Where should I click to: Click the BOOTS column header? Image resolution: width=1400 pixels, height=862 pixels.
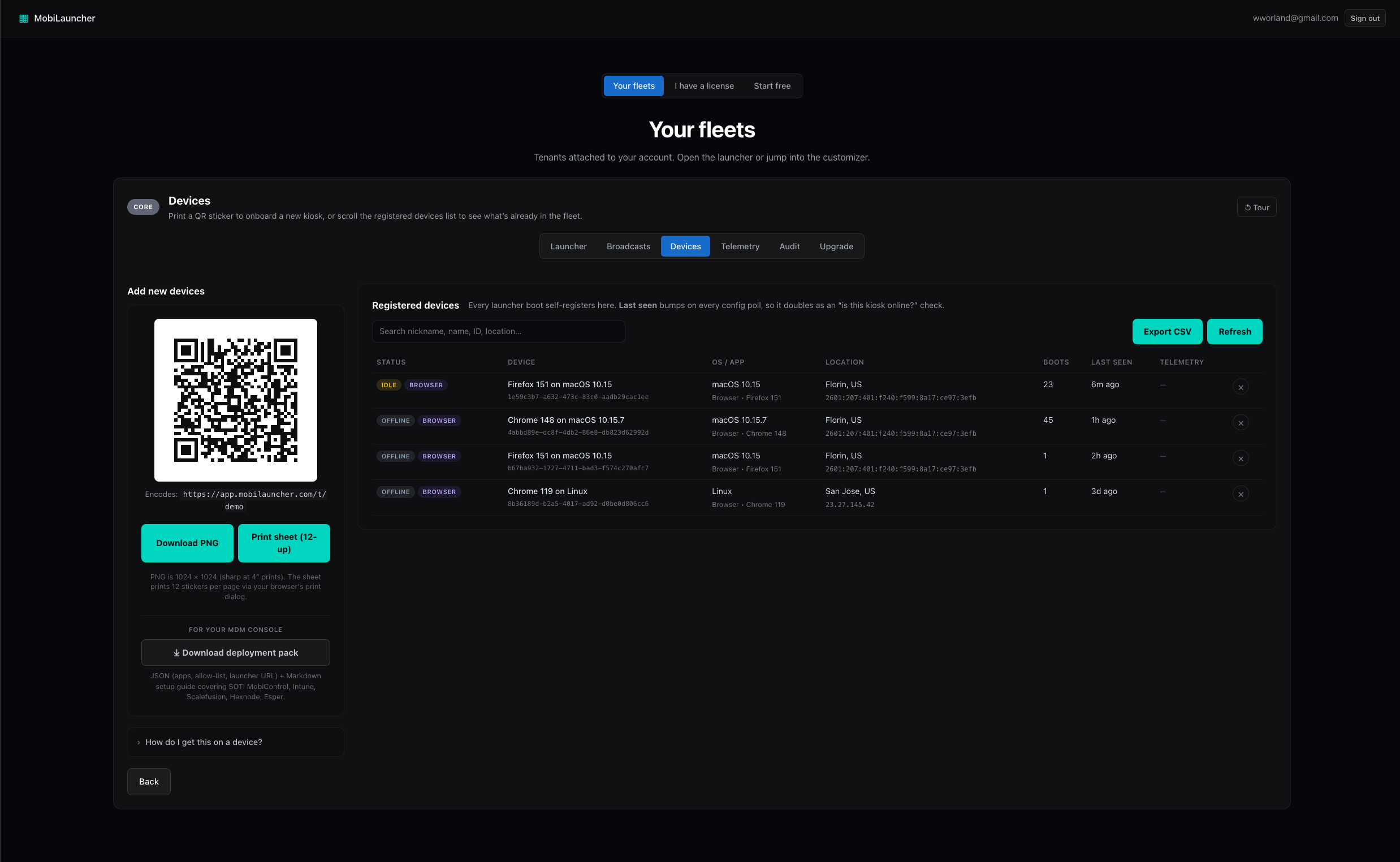[x=1056, y=362]
